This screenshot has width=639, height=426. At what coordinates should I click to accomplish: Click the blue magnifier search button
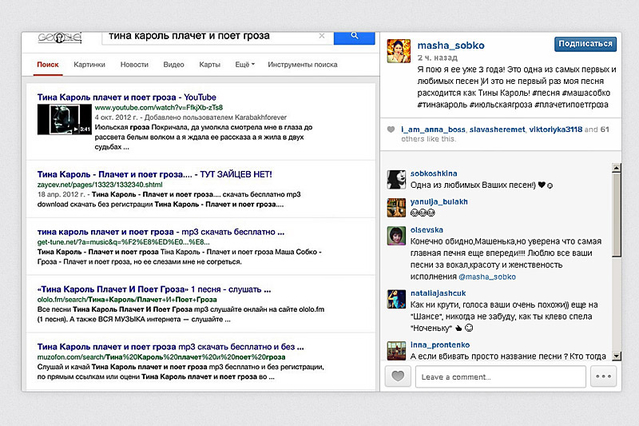(x=354, y=38)
